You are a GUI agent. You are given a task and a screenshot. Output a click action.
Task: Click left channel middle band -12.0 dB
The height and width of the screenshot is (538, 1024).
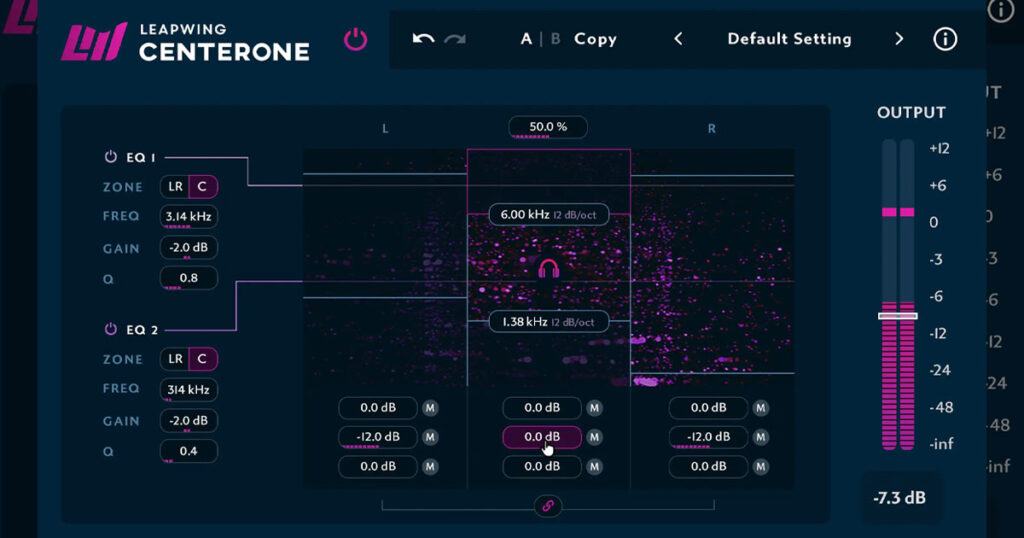click(377, 437)
